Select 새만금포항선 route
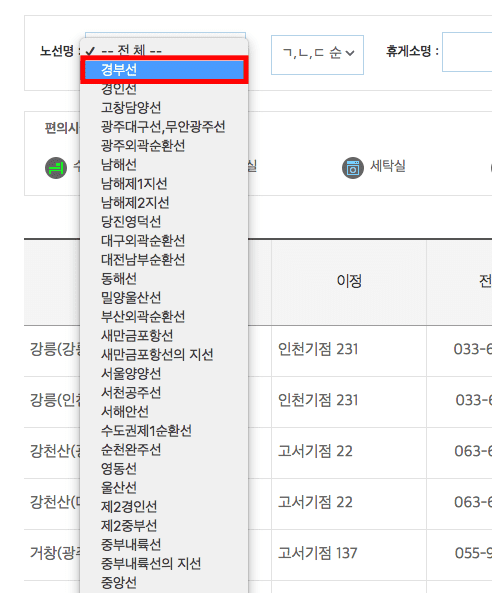Viewport: 492px width, 593px height. (x=164, y=335)
